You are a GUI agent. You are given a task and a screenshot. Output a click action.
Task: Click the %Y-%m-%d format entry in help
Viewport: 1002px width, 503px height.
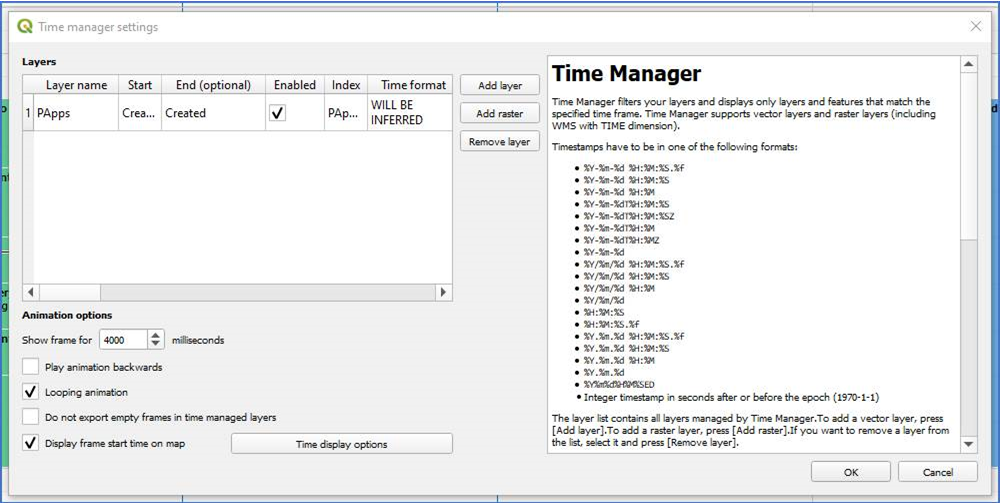click(x=604, y=252)
